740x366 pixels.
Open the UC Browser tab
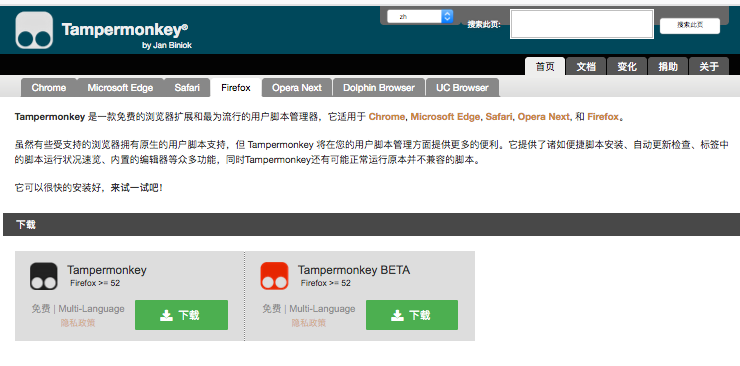click(462, 88)
